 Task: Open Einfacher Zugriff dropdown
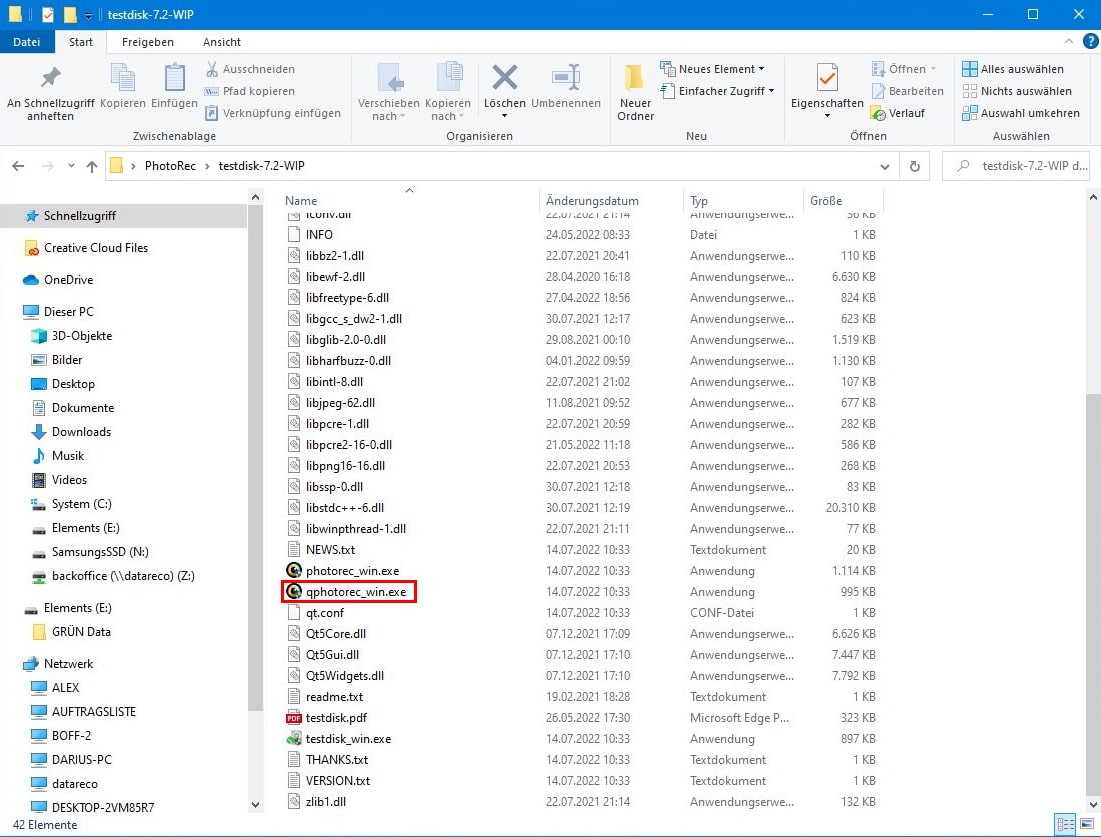tap(717, 91)
